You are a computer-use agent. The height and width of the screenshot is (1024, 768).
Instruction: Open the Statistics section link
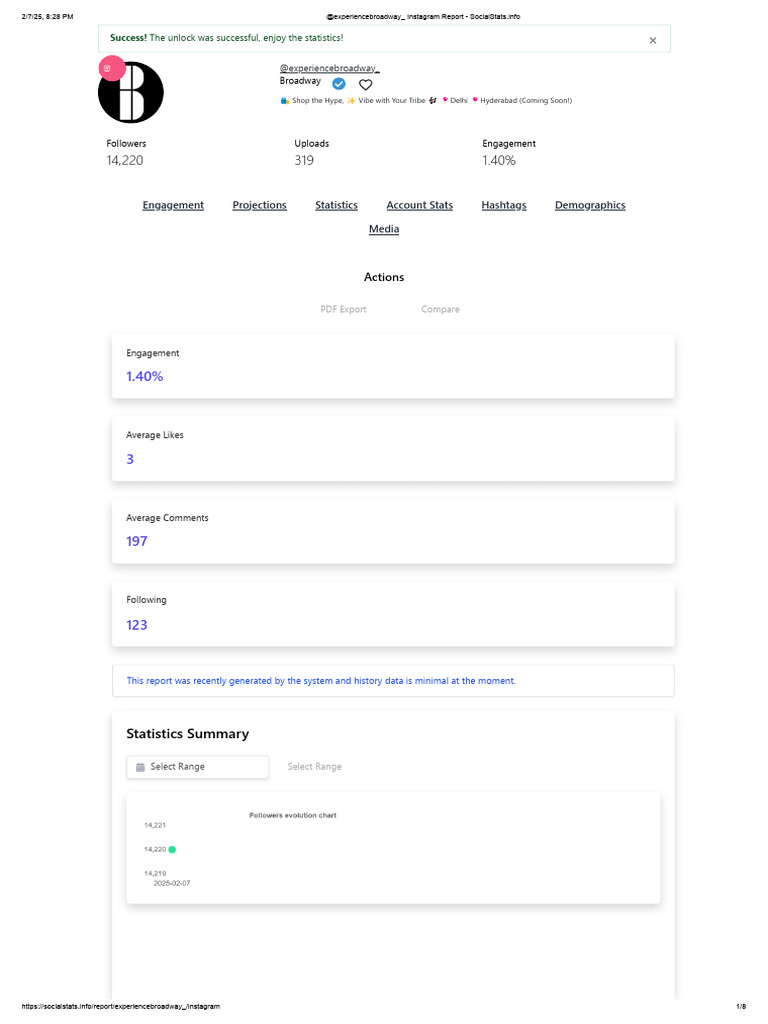336,205
